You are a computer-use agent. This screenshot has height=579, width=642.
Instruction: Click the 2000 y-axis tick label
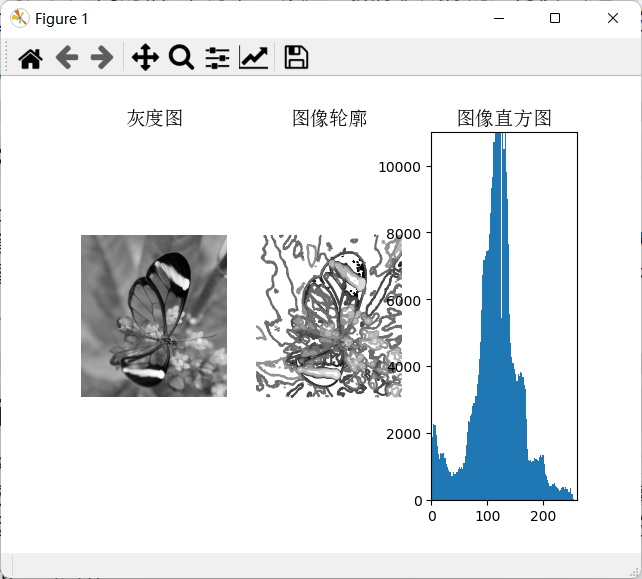click(x=403, y=434)
